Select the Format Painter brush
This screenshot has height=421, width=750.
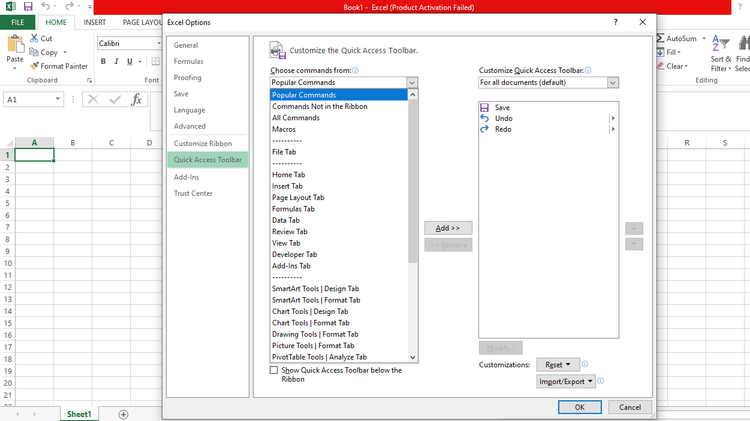[34, 66]
